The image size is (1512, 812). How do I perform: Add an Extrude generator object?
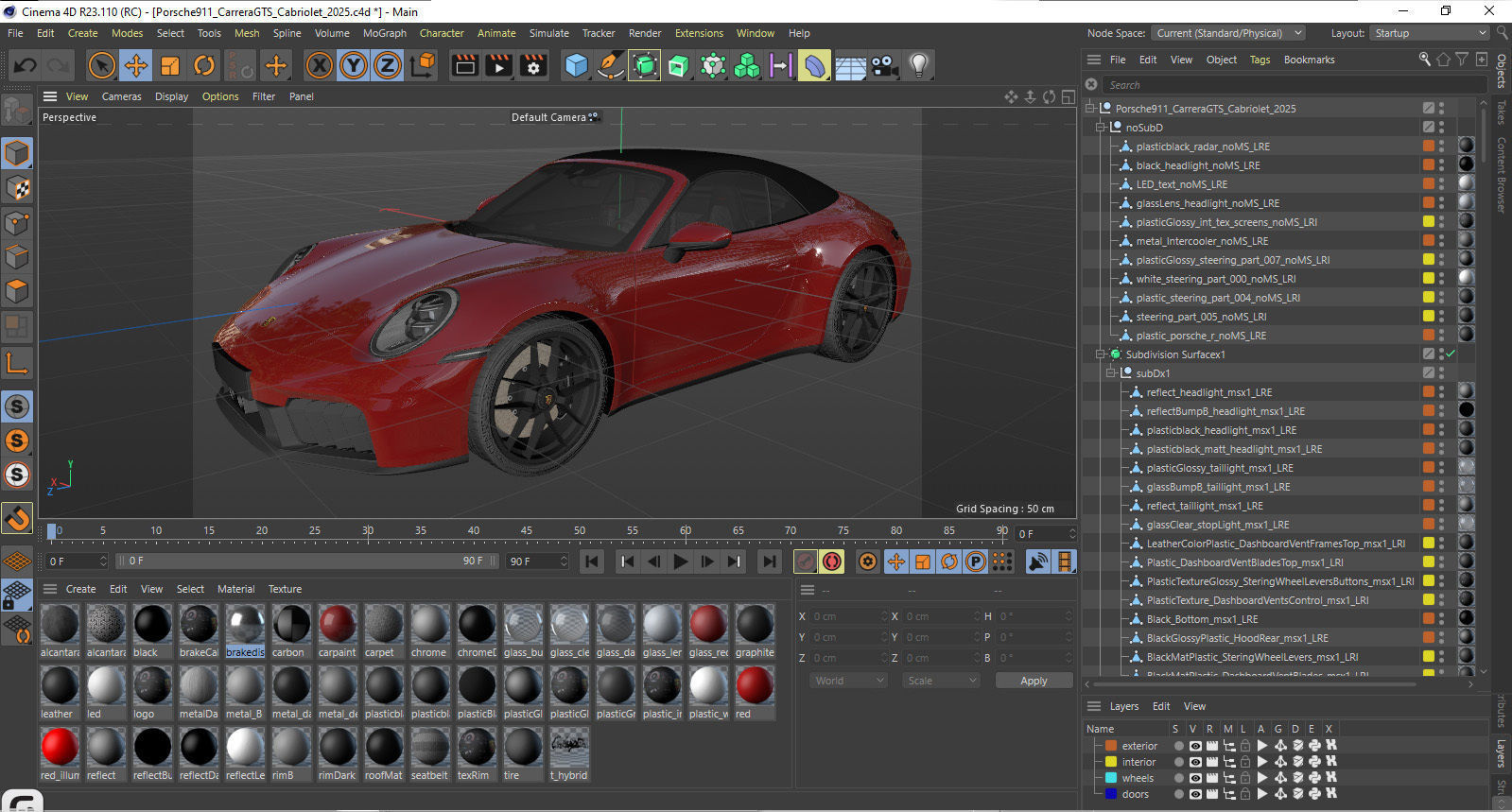click(x=679, y=65)
